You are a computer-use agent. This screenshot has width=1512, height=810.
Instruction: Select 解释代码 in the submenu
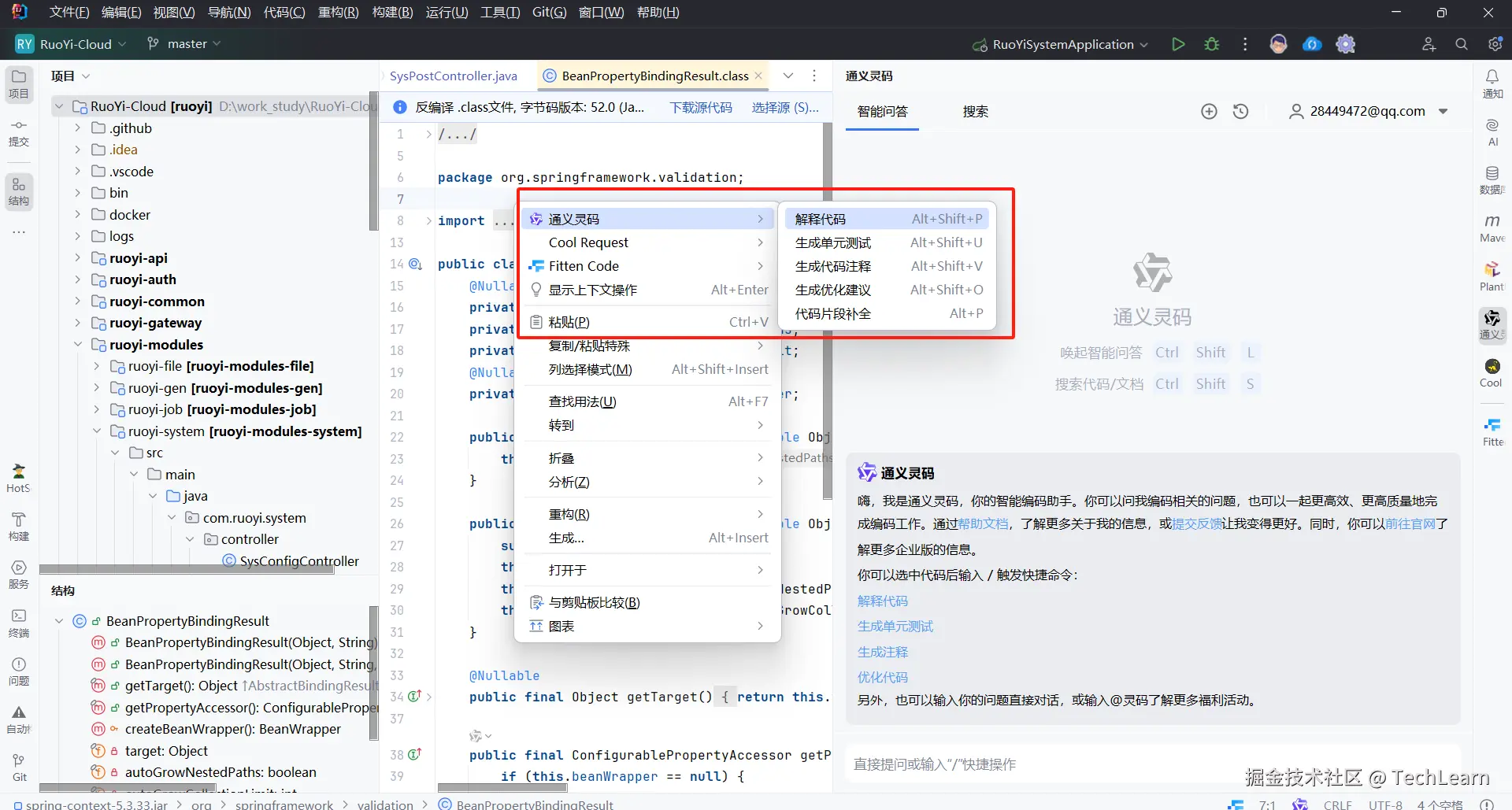point(887,219)
